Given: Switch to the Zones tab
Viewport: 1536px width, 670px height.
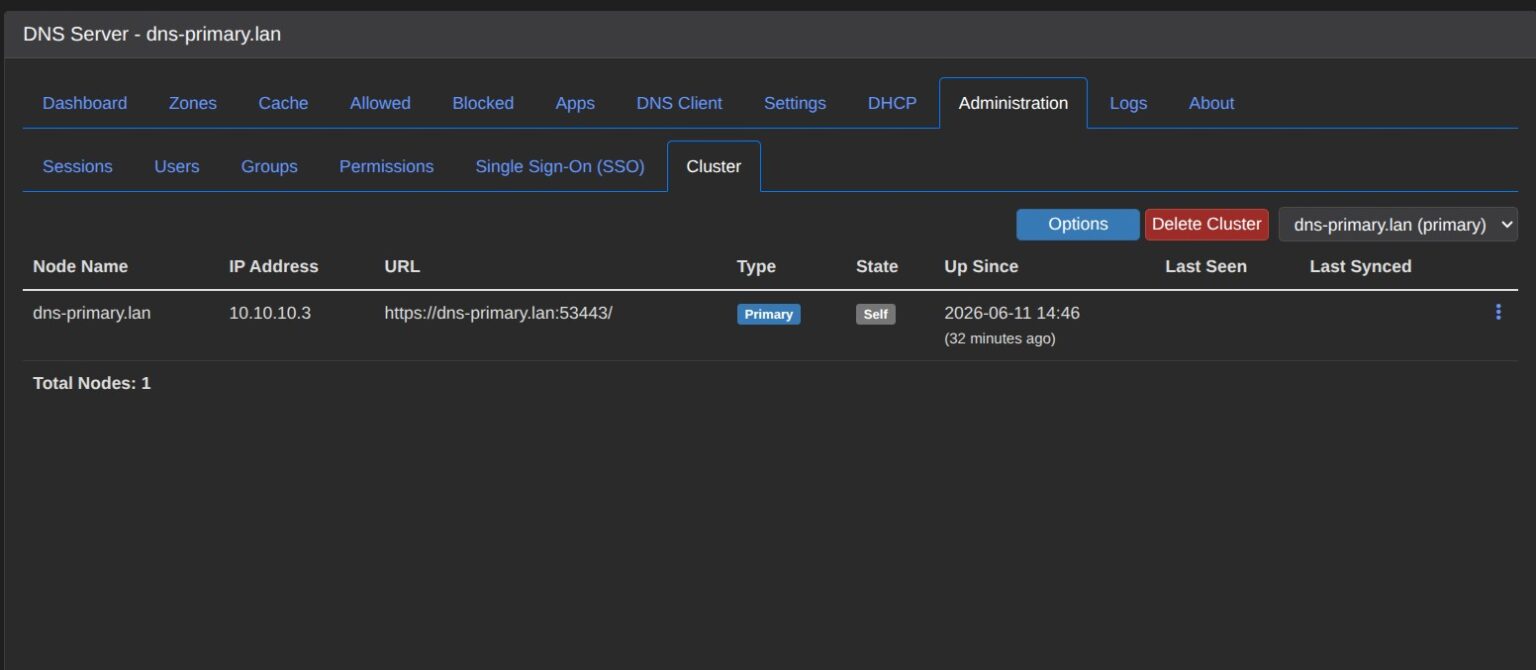Looking at the screenshot, I should pos(193,103).
